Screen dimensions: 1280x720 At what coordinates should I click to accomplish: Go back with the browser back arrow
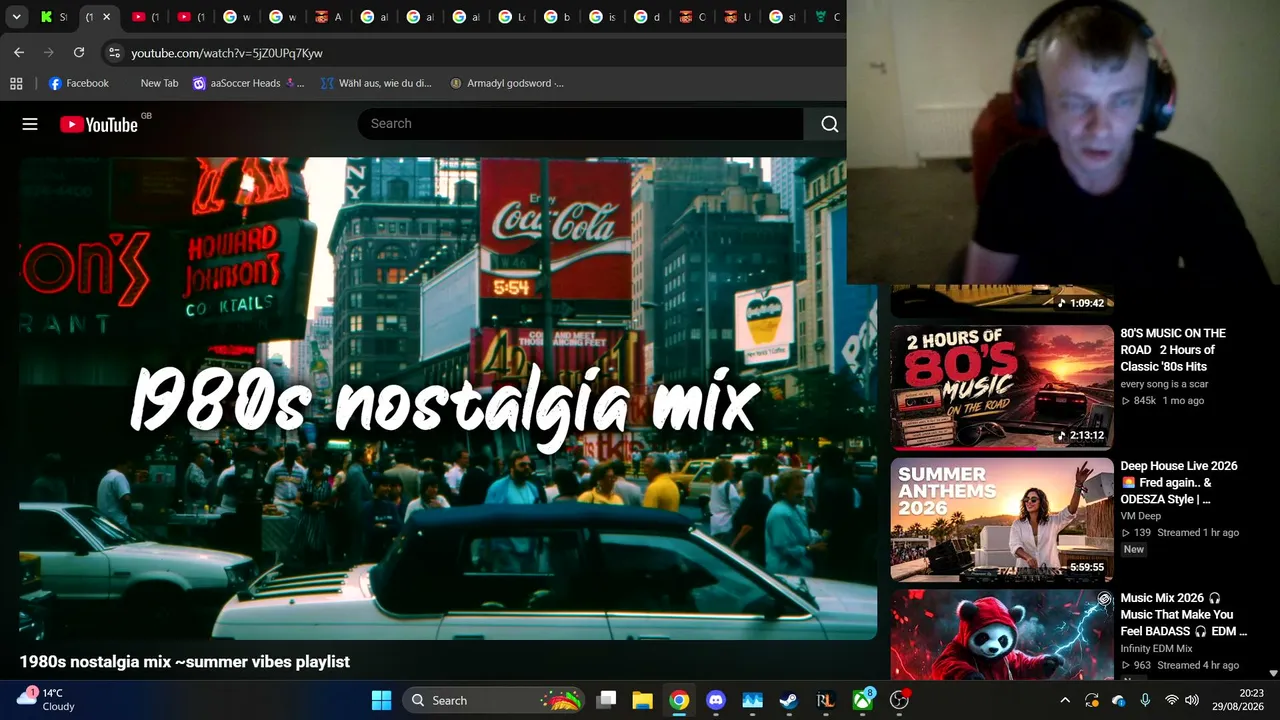click(19, 52)
